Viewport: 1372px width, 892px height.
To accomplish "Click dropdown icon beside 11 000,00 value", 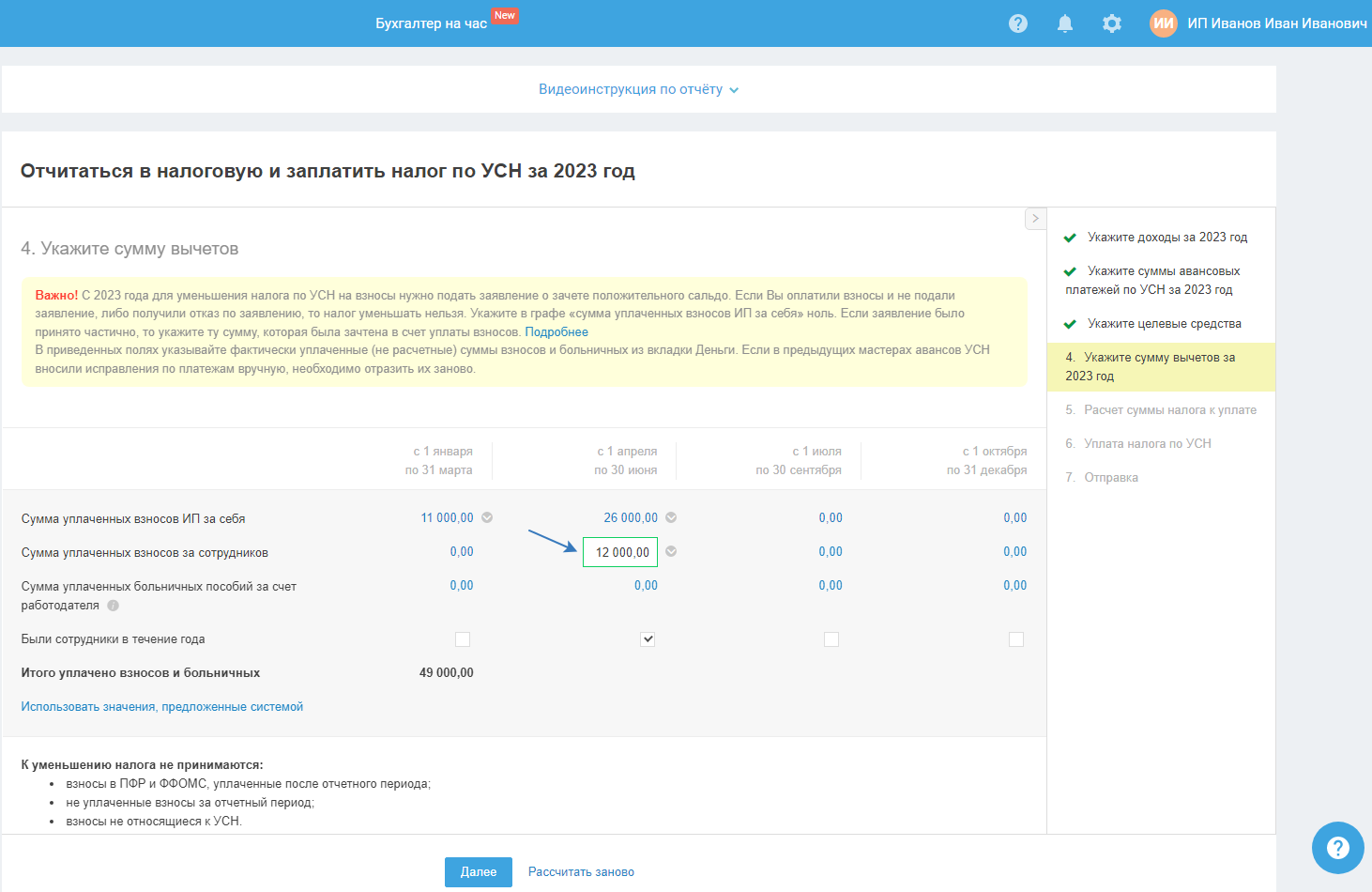I will pyautogui.click(x=487, y=517).
